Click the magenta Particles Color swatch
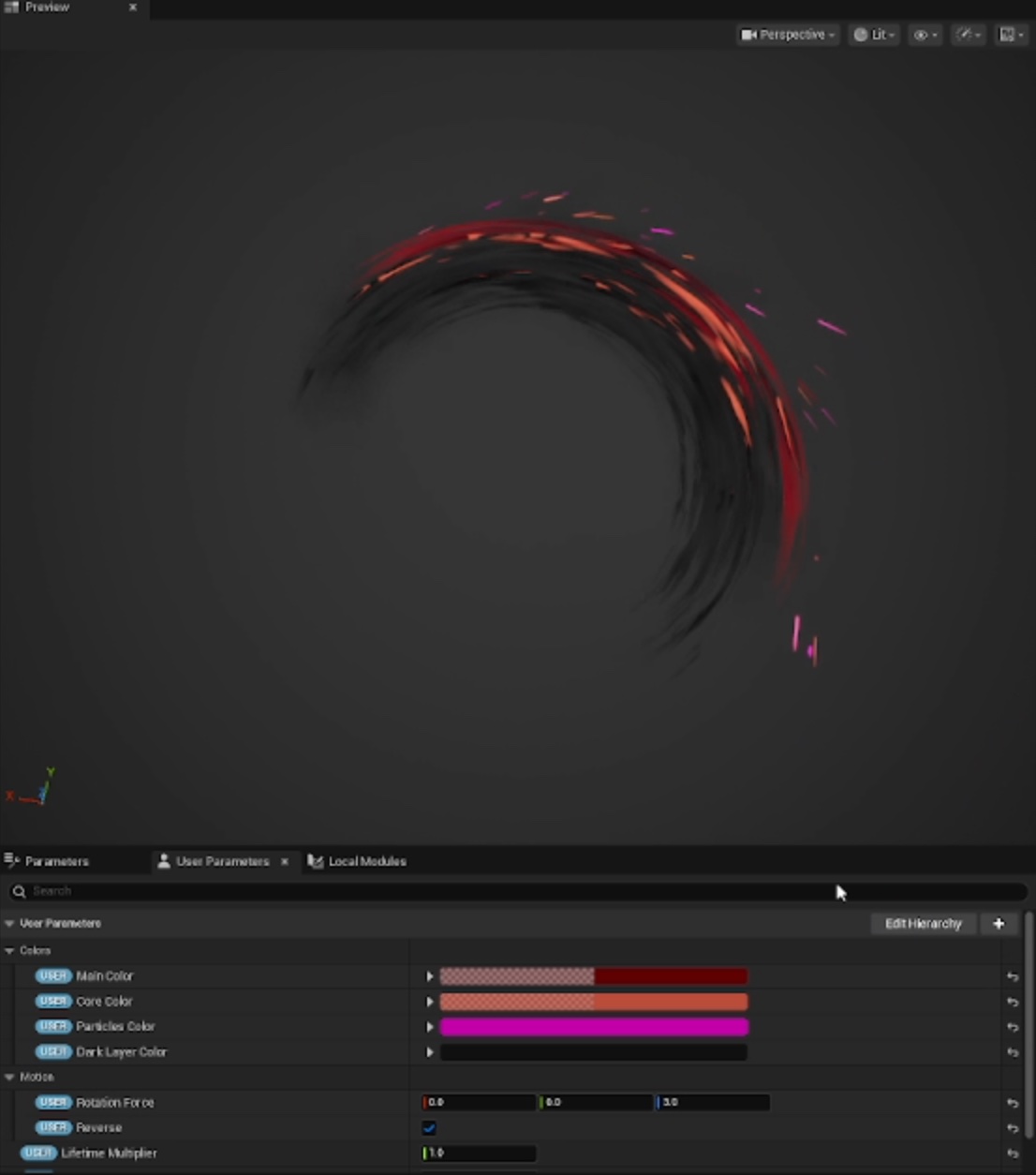The width and height of the screenshot is (1036, 1175). [594, 1027]
